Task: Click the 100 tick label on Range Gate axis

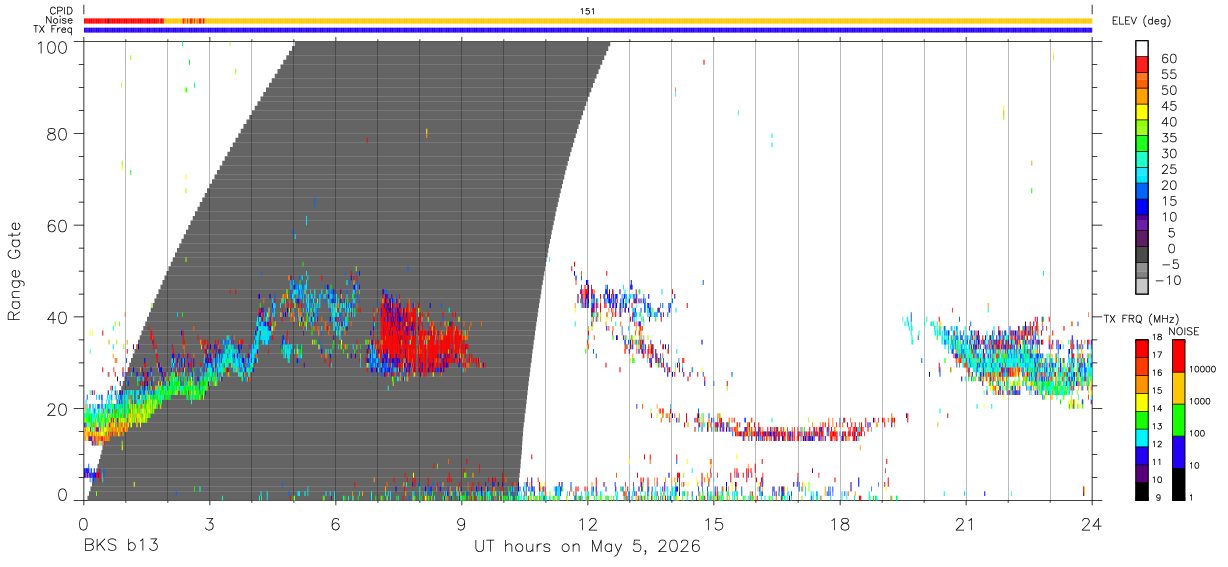Action: pos(54,47)
